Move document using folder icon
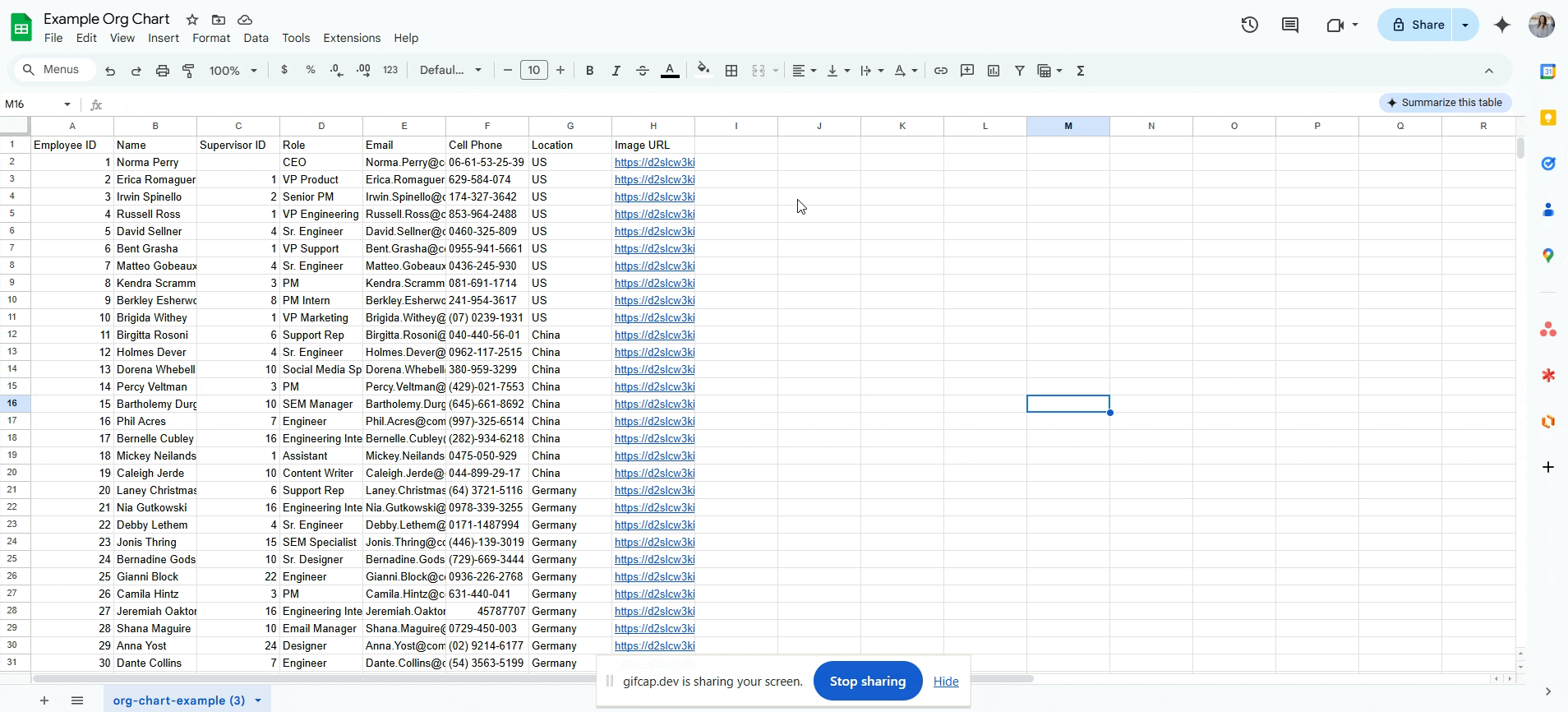Viewport: 1568px width, 712px height. (x=219, y=20)
